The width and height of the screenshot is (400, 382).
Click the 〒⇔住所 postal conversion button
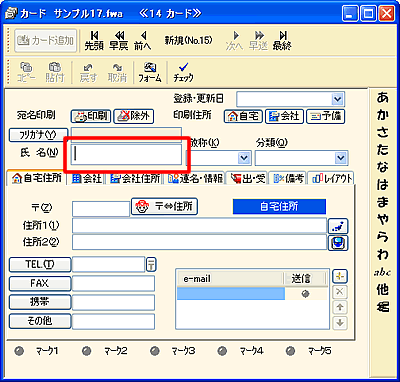(164, 206)
